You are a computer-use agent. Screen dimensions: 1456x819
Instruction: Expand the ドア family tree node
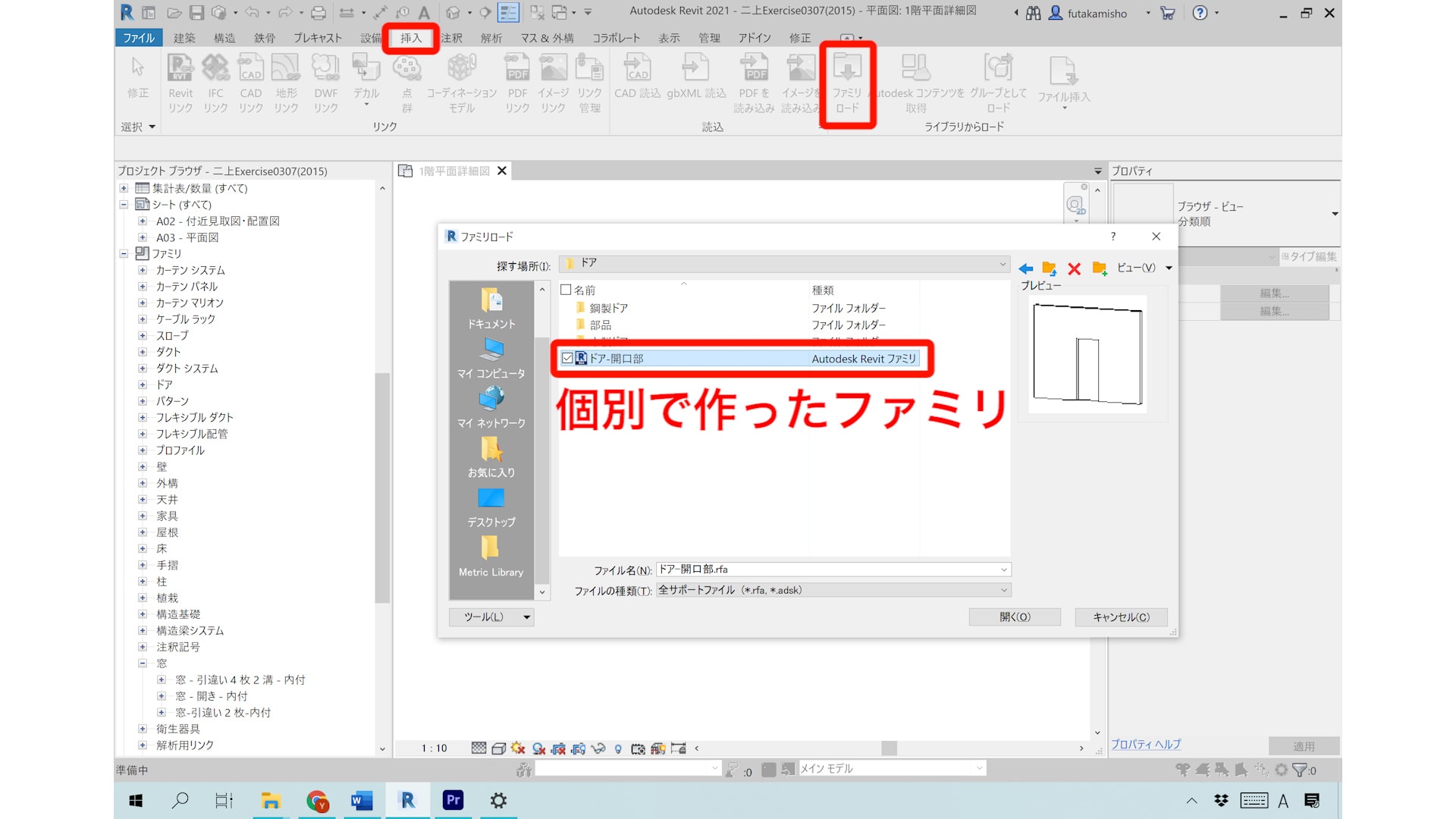pos(143,384)
